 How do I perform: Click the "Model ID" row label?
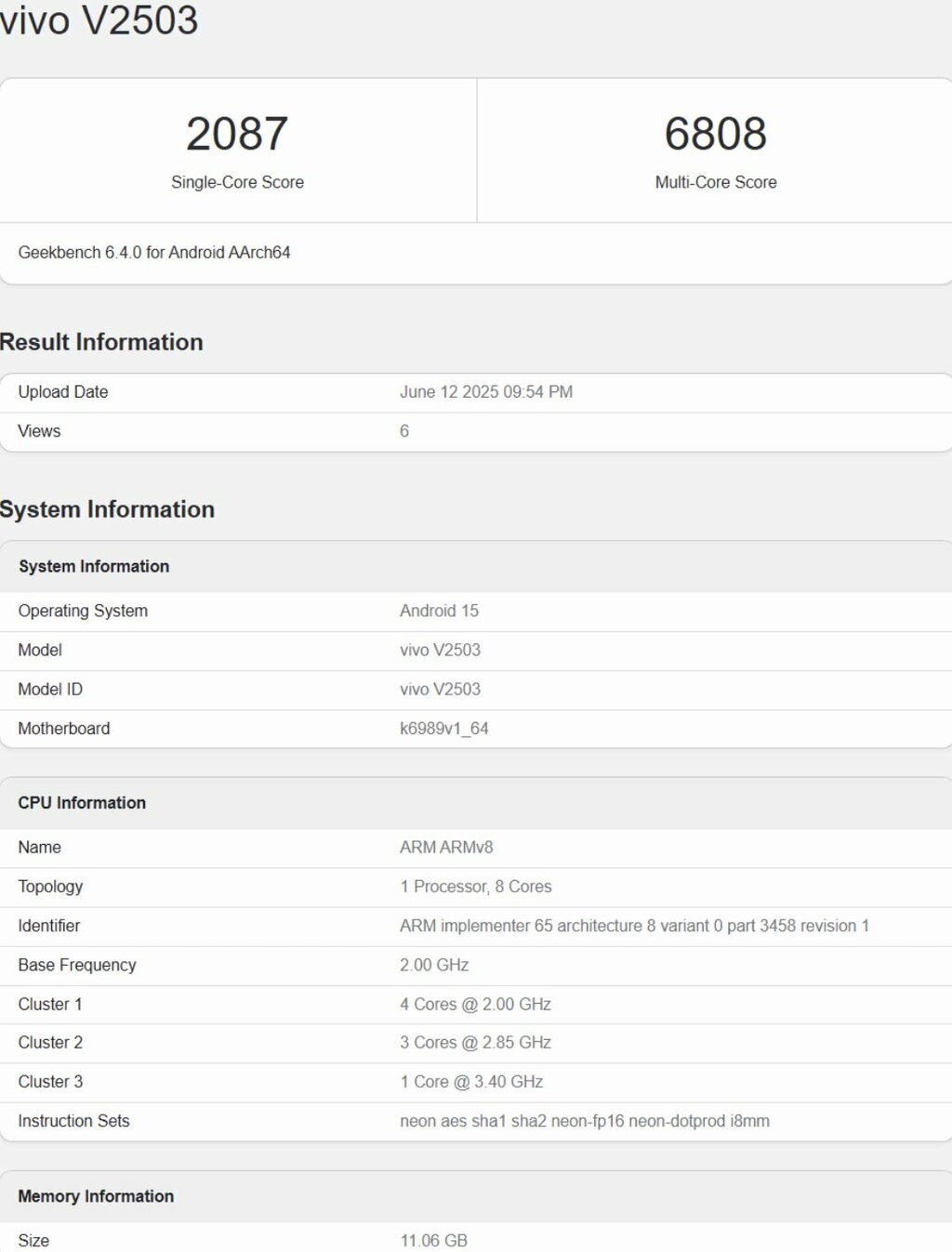50,689
